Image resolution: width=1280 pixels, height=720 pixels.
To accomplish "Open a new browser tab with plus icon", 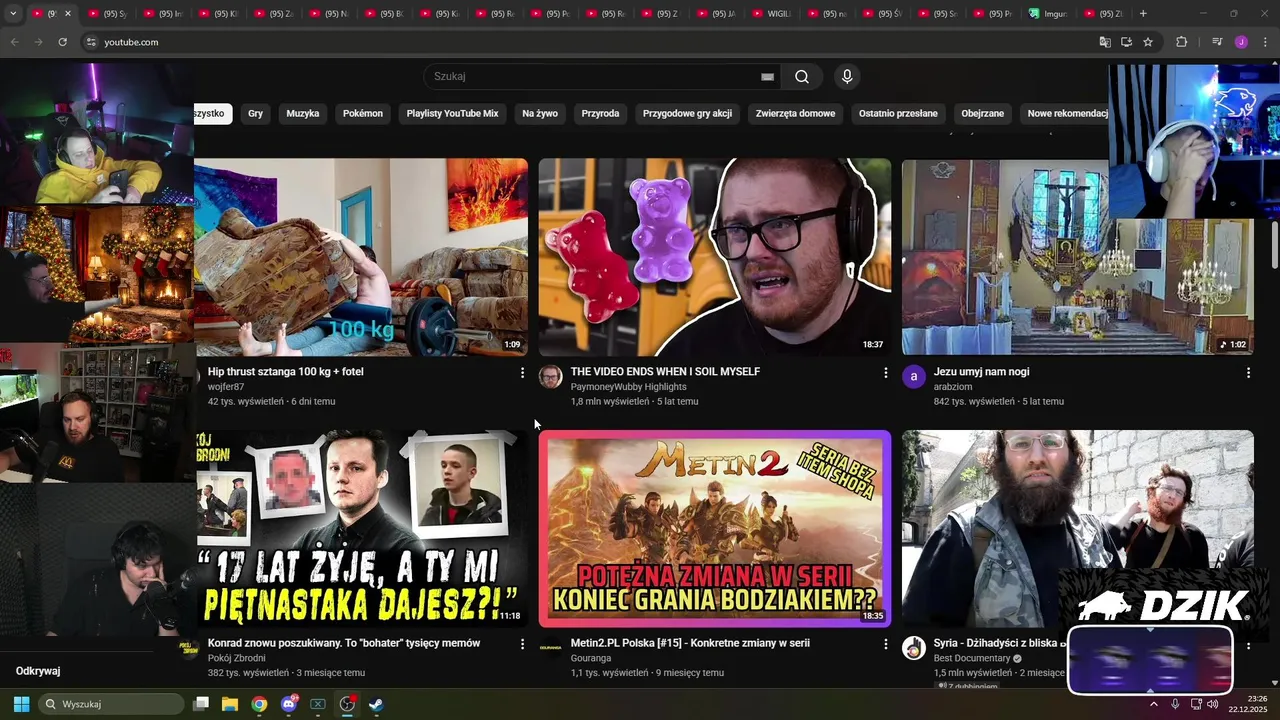I will click(x=1143, y=14).
